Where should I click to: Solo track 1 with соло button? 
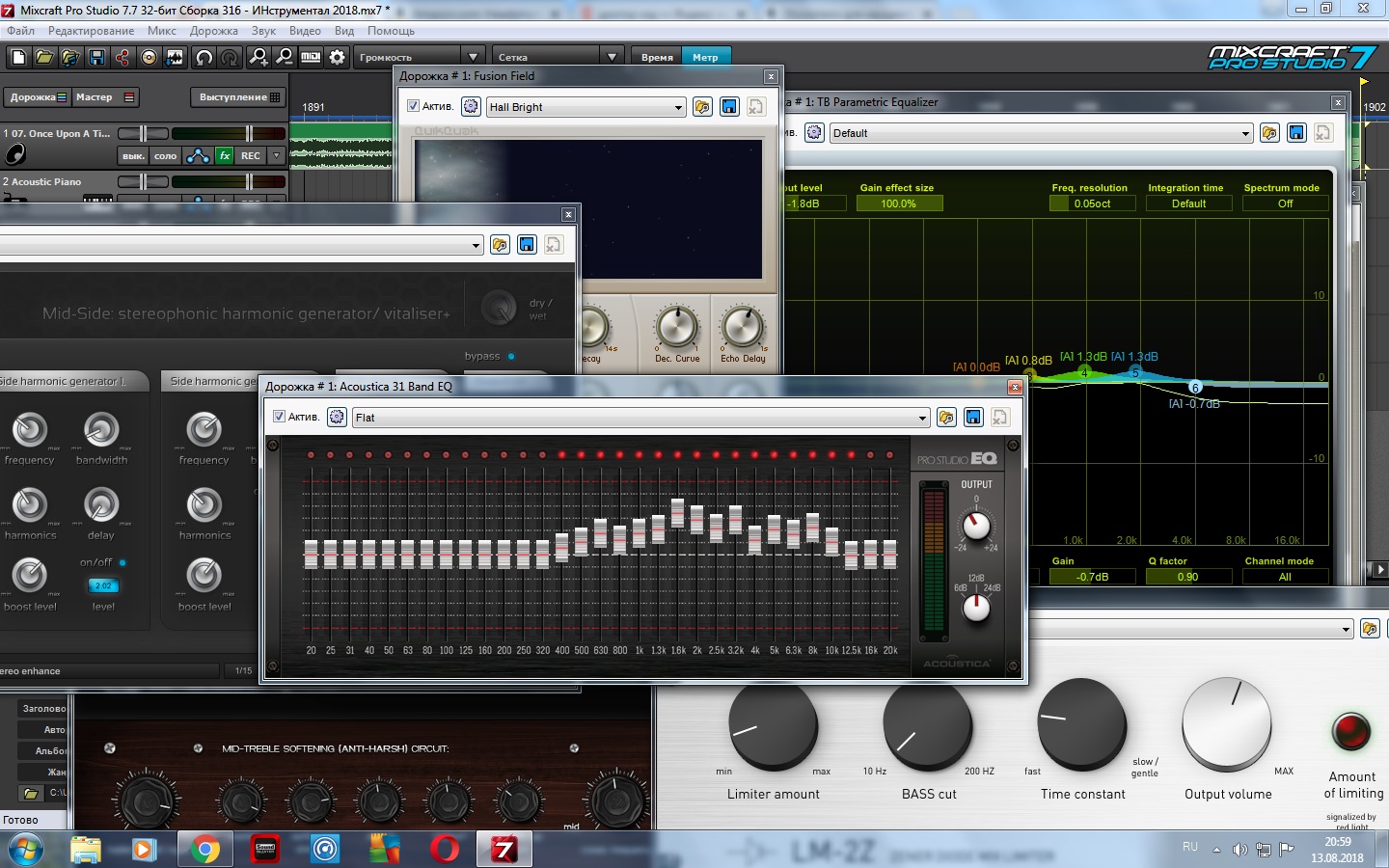166,155
